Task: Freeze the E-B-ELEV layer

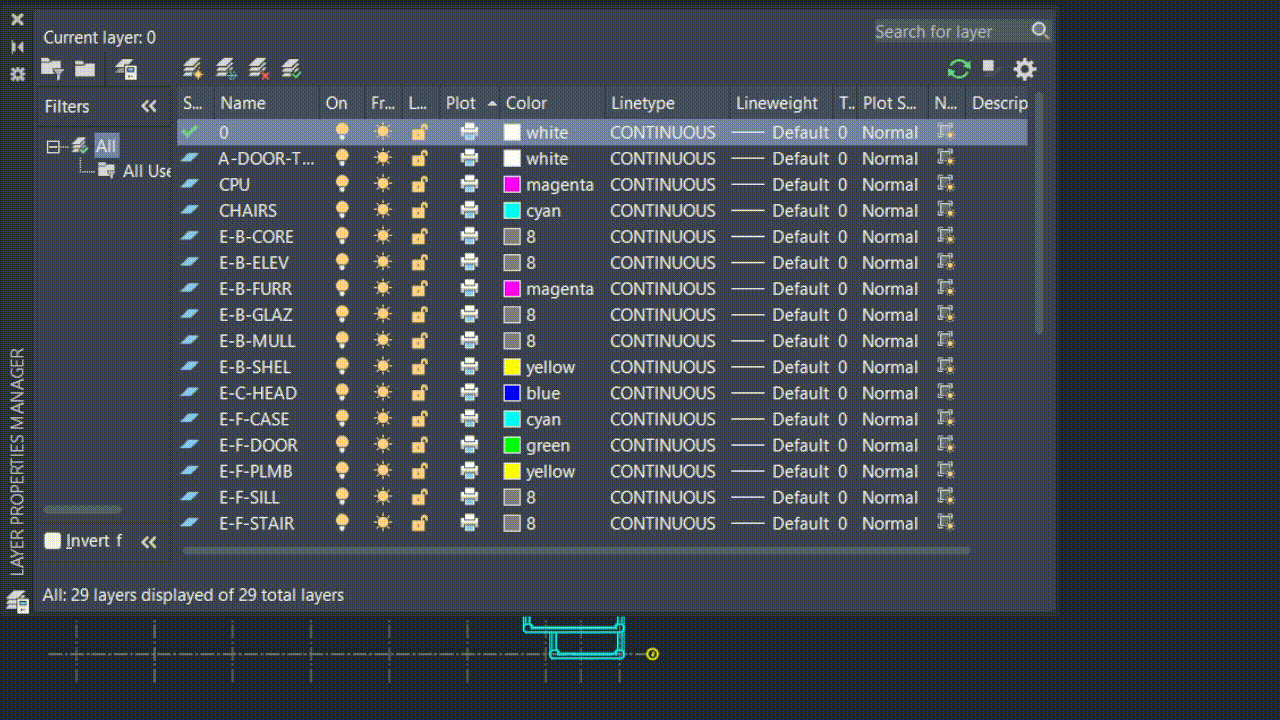Action: [382, 263]
